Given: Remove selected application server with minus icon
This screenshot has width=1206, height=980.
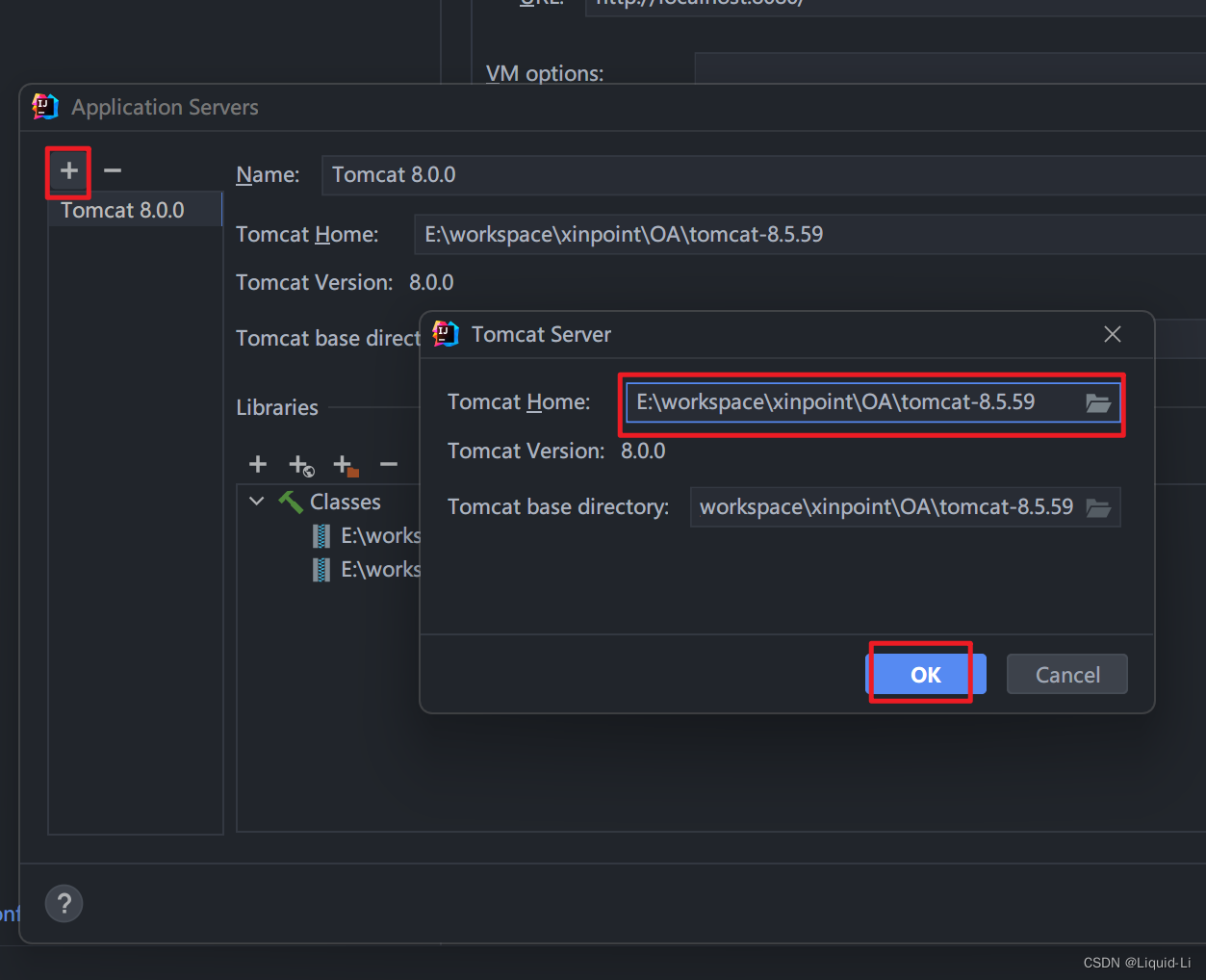Looking at the screenshot, I should (113, 171).
